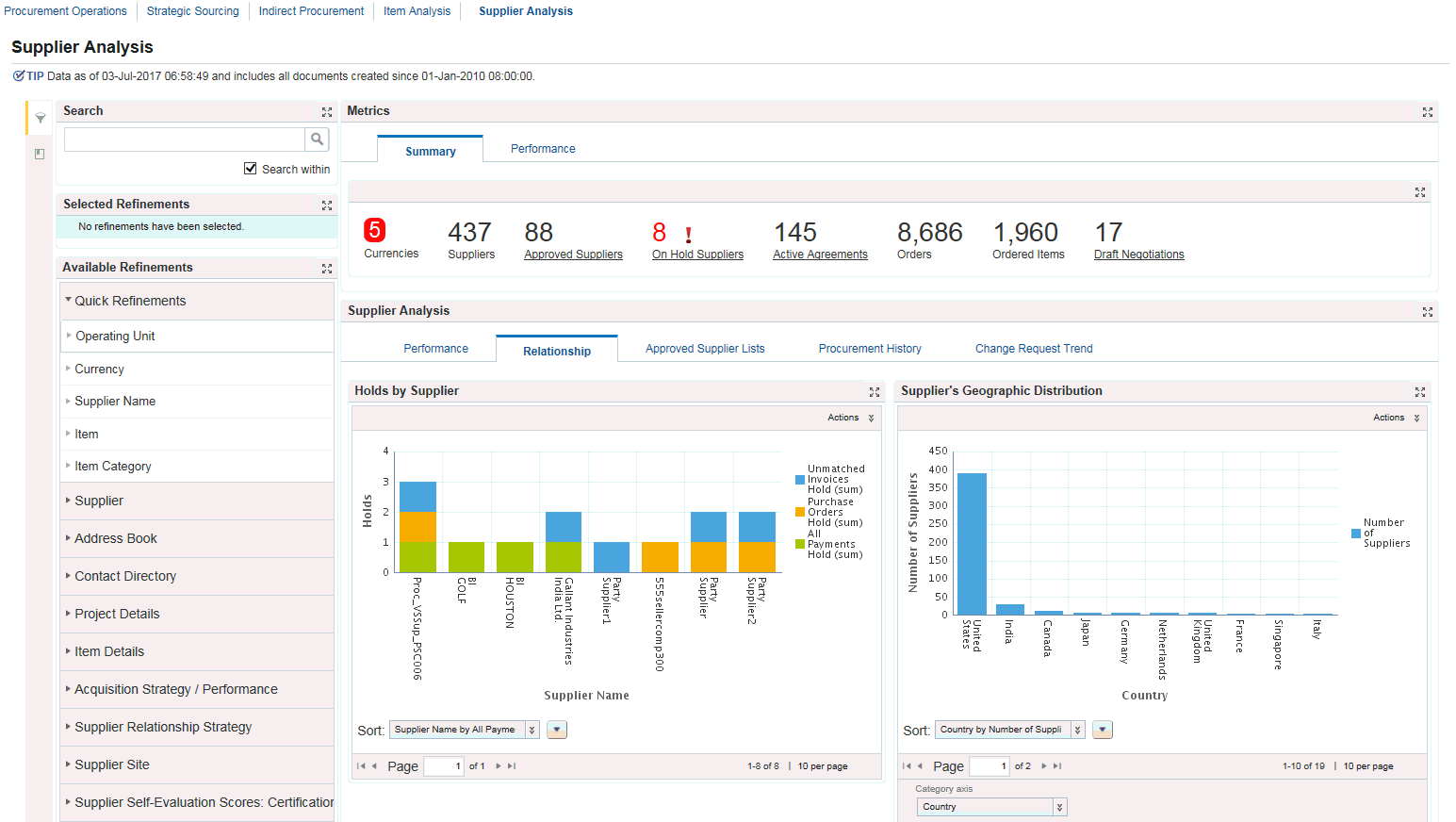This screenshot has width=1456, height=822.
Task: Maximize the Holds by Supplier chart
Action: coord(874,392)
